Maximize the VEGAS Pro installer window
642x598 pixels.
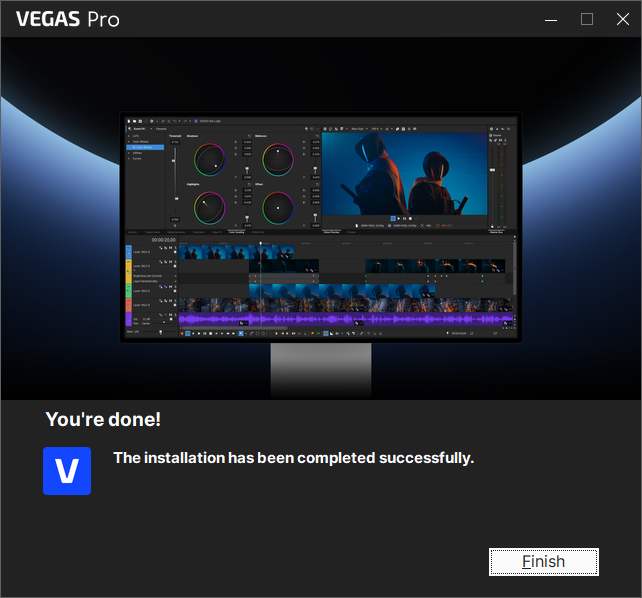point(587,19)
